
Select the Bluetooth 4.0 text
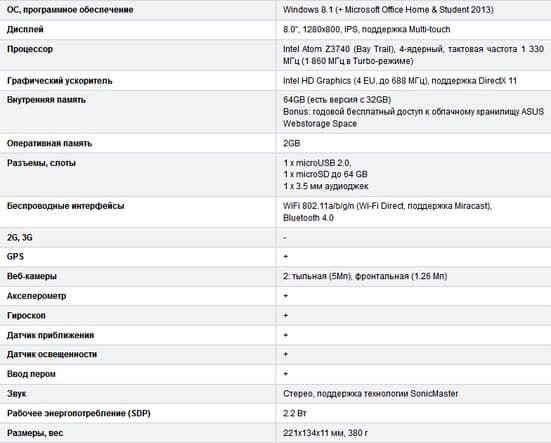click(x=308, y=218)
